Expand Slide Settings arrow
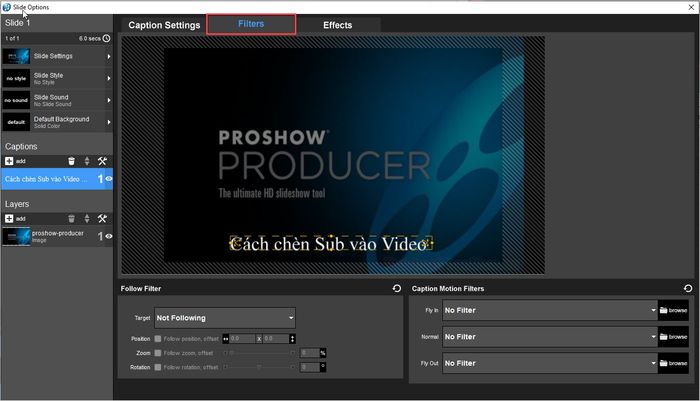700x401 pixels. (108, 56)
